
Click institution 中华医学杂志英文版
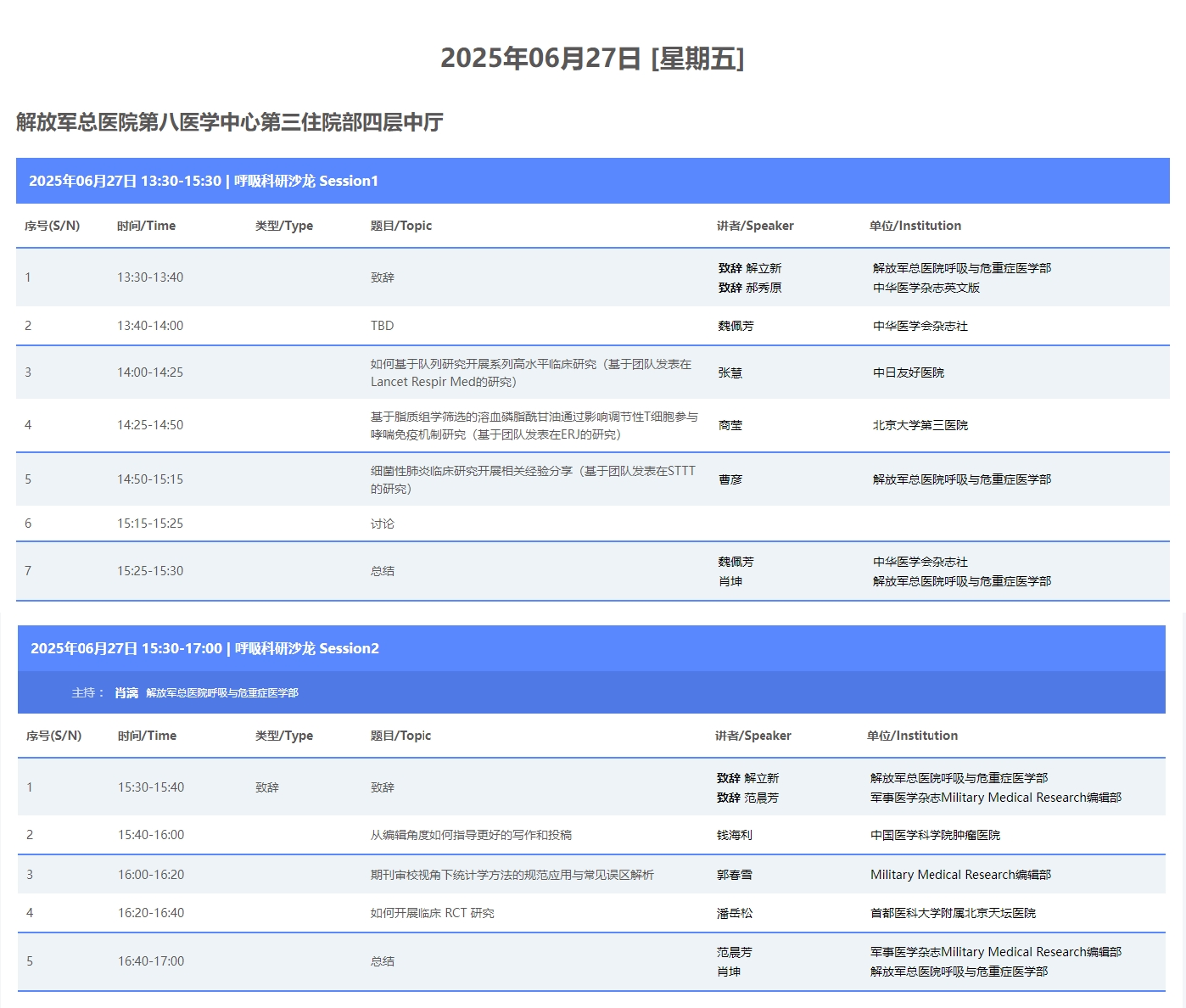[926, 288]
